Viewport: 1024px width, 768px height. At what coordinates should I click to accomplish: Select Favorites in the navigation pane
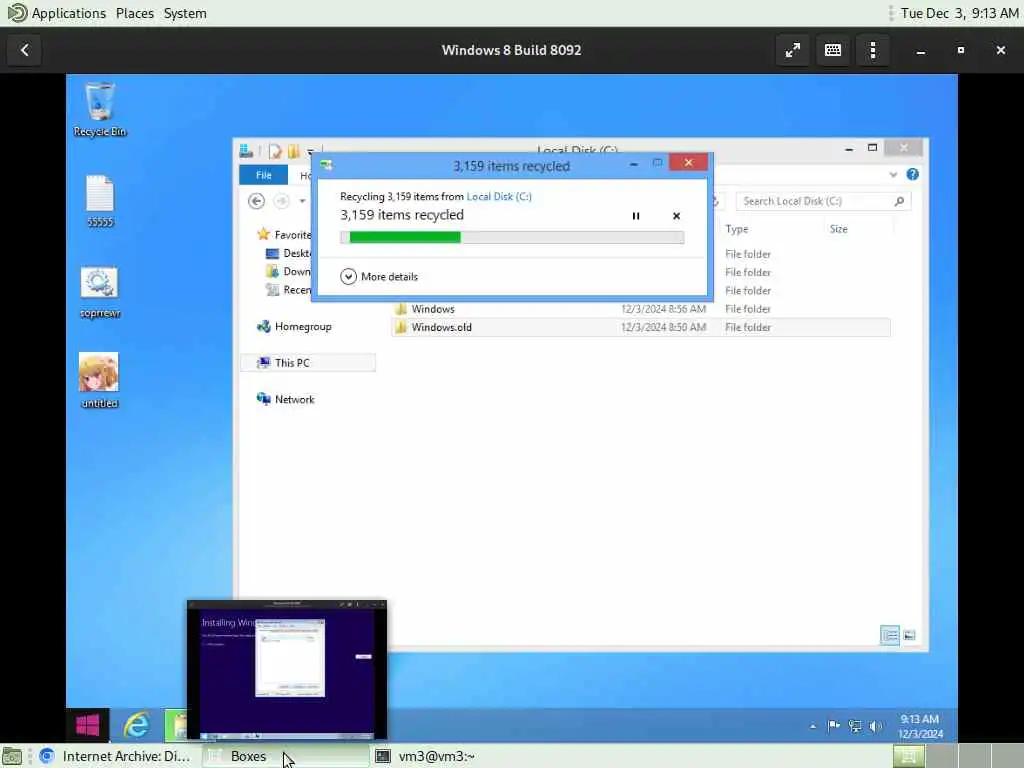[x=285, y=234]
